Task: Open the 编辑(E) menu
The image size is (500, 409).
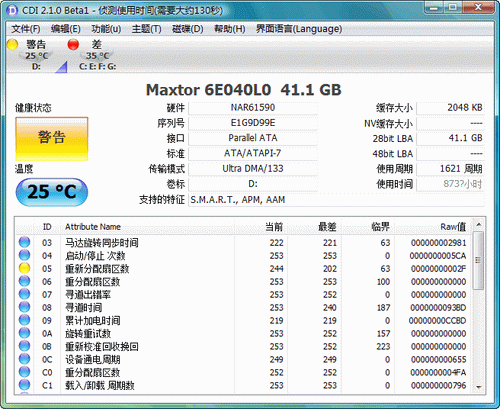Action: point(66,29)
